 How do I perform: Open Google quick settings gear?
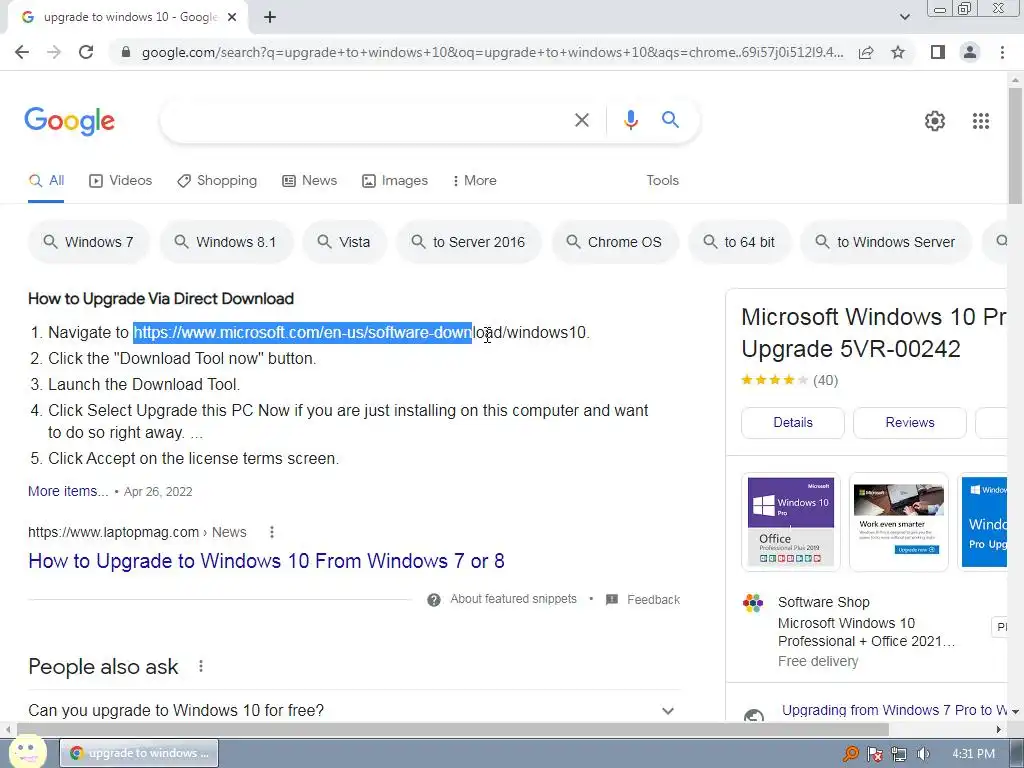click(935, 121)
